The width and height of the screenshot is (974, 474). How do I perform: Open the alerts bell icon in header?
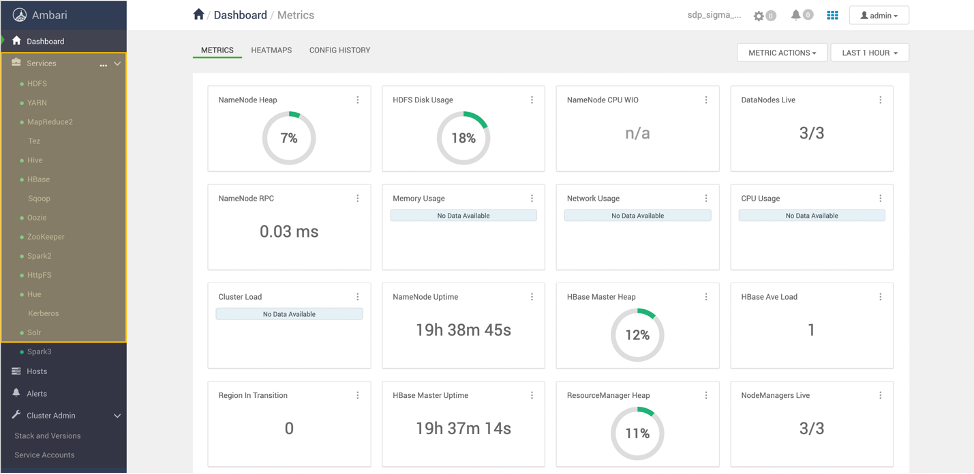coord(796,15)
